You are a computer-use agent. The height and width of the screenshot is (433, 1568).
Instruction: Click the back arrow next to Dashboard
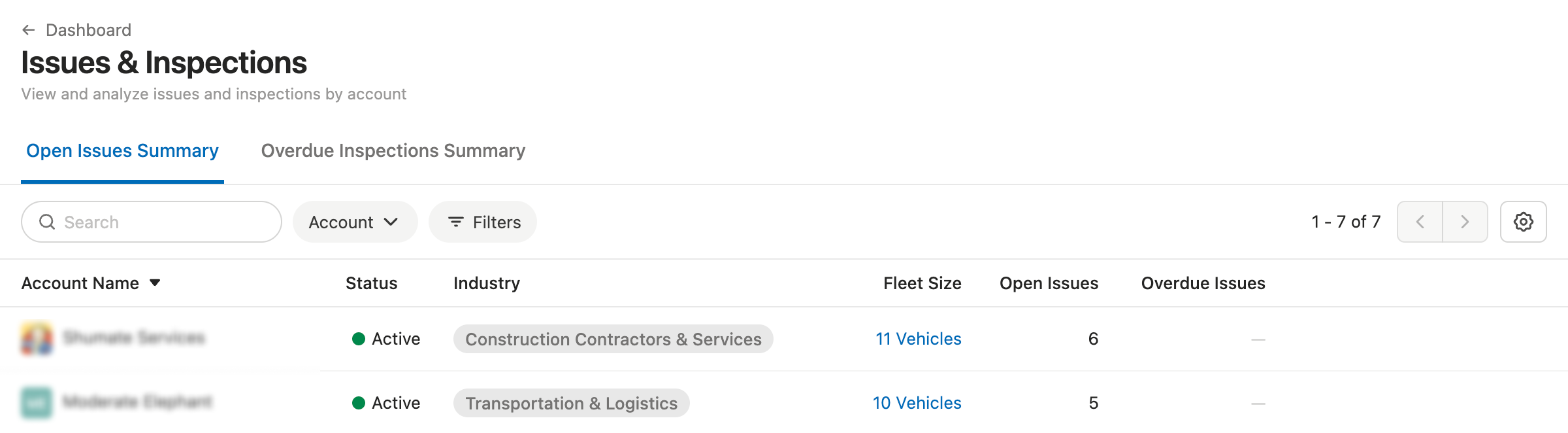click(28, 30)
